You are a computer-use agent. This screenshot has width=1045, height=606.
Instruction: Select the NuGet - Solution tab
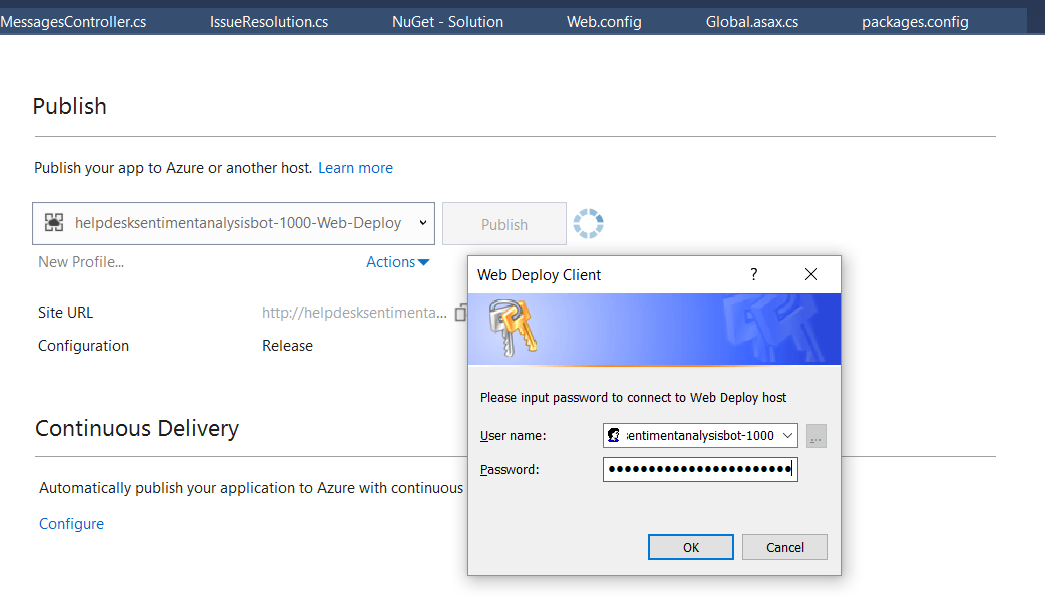click(447, 22)
